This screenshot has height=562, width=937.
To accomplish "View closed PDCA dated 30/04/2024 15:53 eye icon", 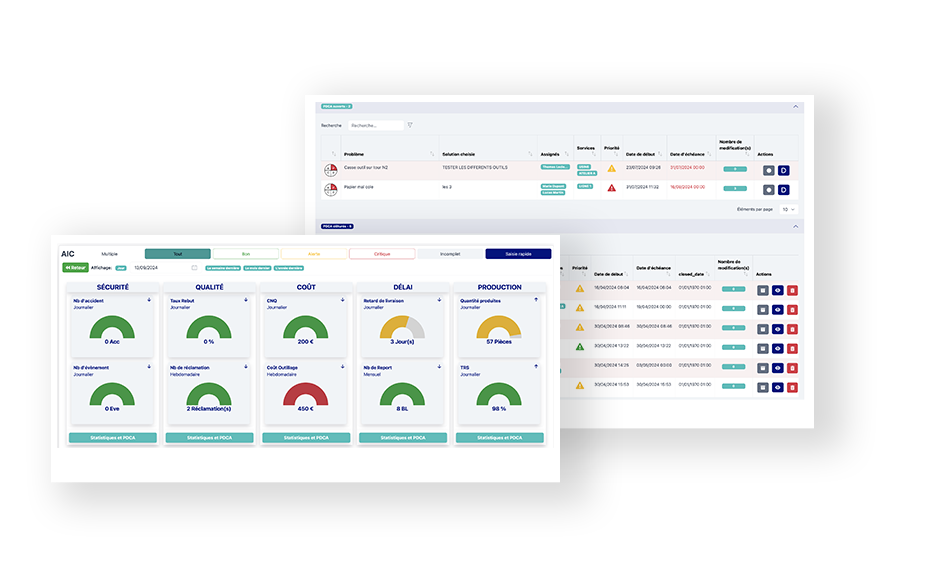I will tap(777, 387).
